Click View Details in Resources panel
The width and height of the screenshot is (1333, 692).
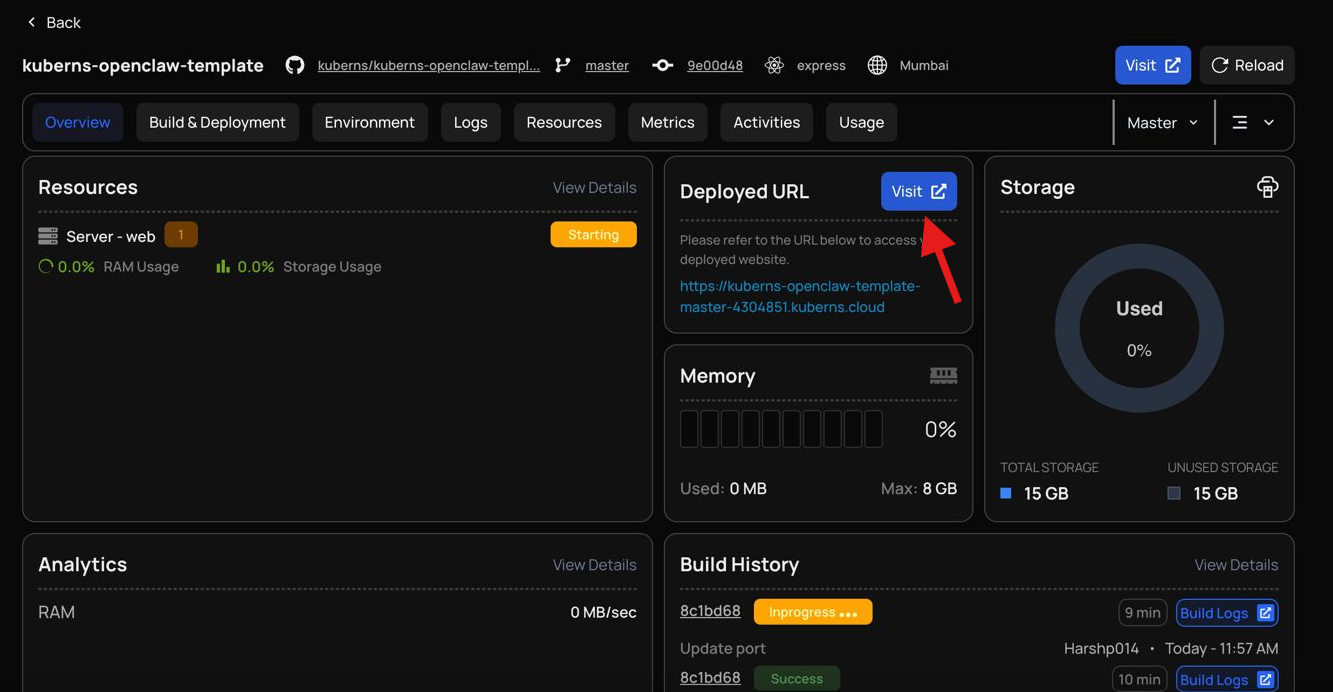(594, 187)
